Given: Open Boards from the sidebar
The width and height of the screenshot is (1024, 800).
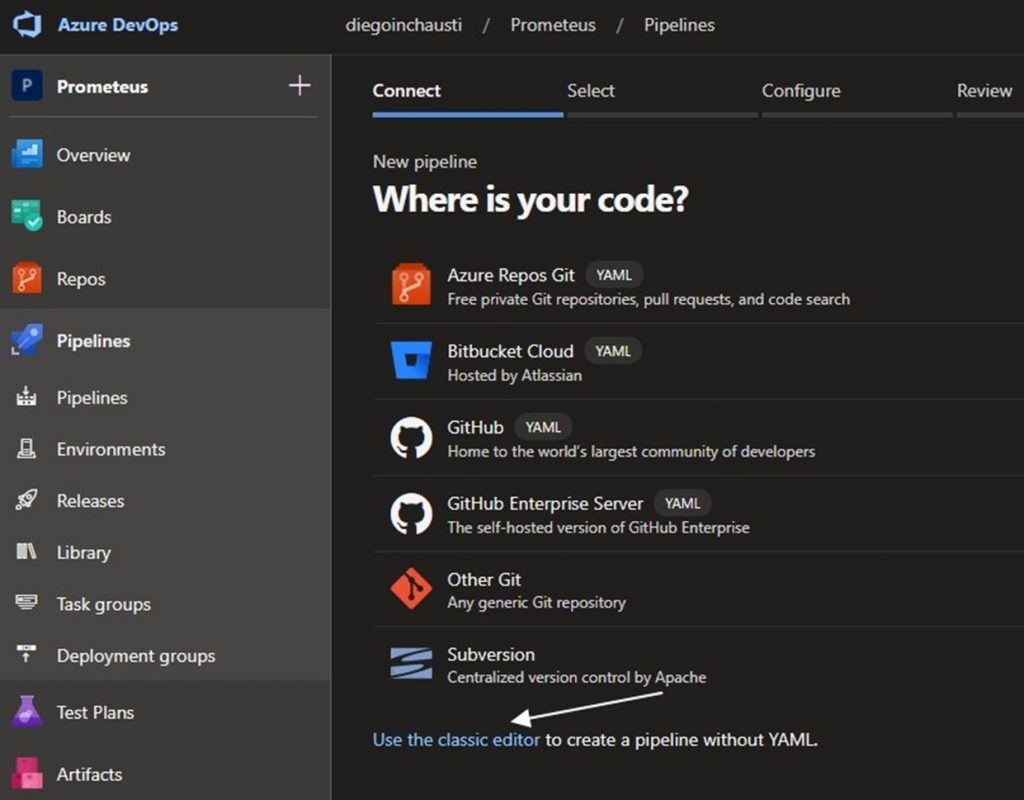Looking at the screenshot, I should pos(84,217).
